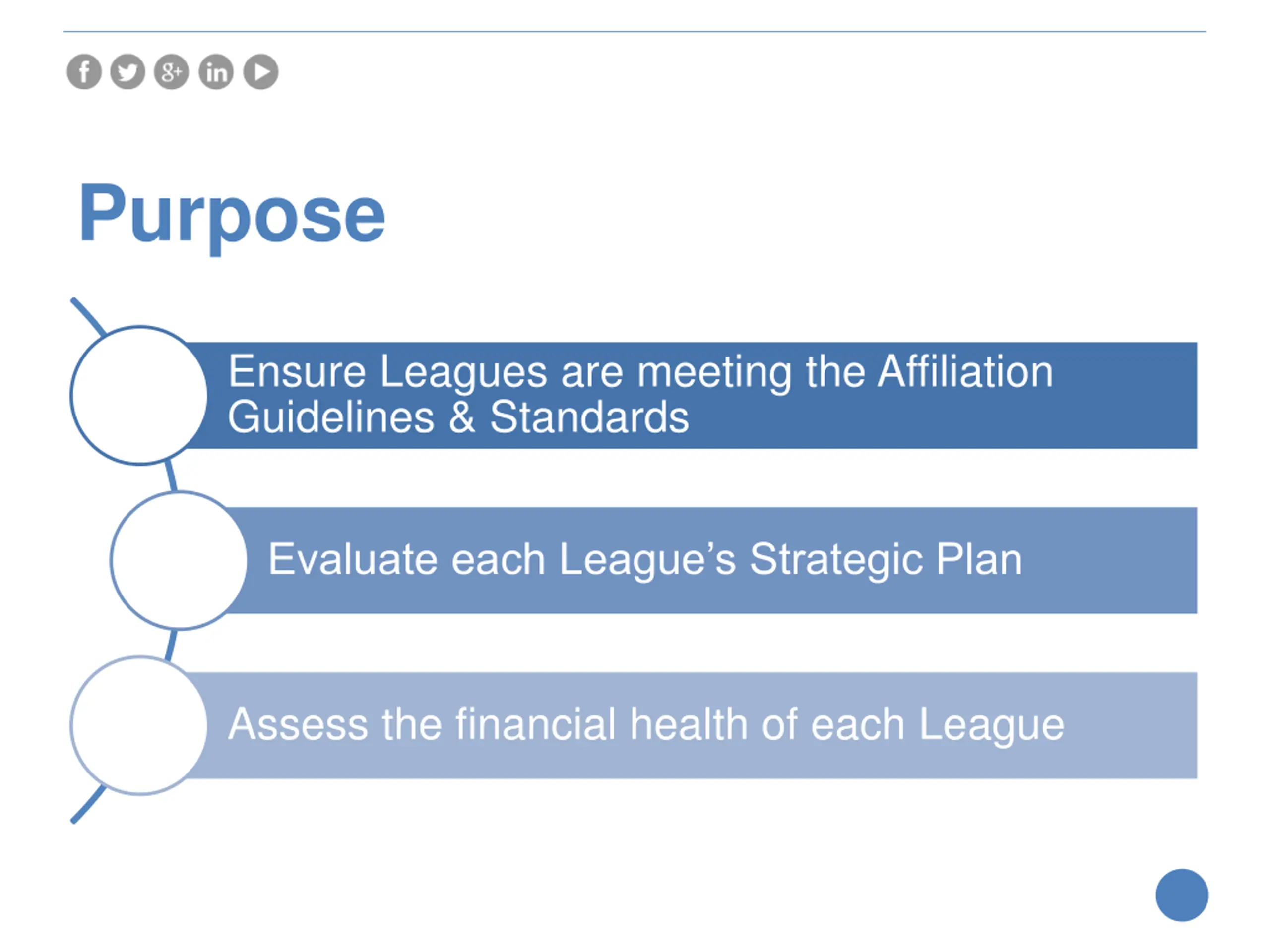
Task: Click the Assess financial health bar
Action: coord(689,725)
